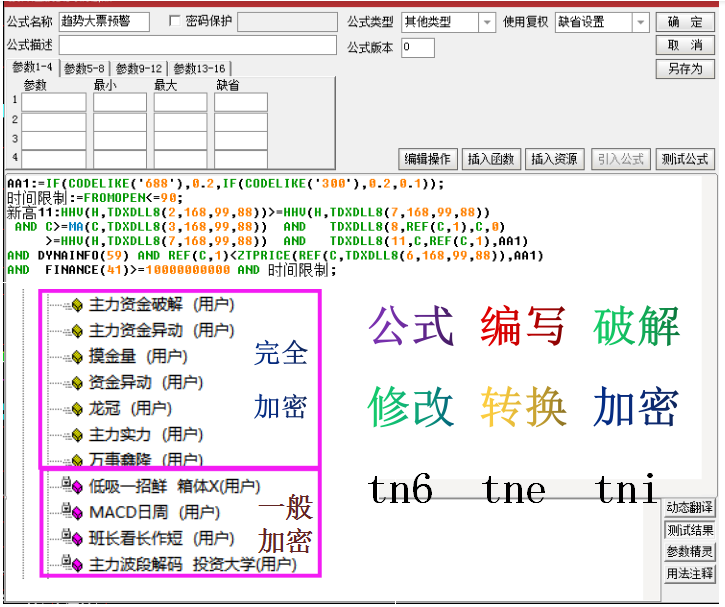Click the 公式版本 input field
The image size is (725, 607).
coord(418,48)
